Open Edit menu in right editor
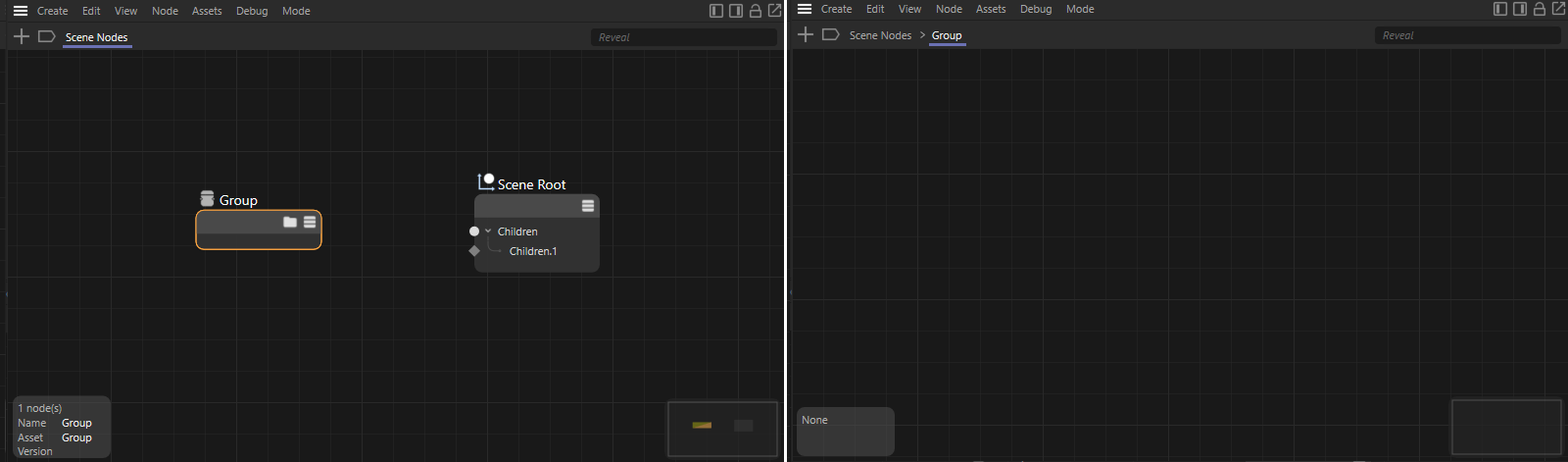This screenshot has width=1568, height=462. click(x=875, y=9)
